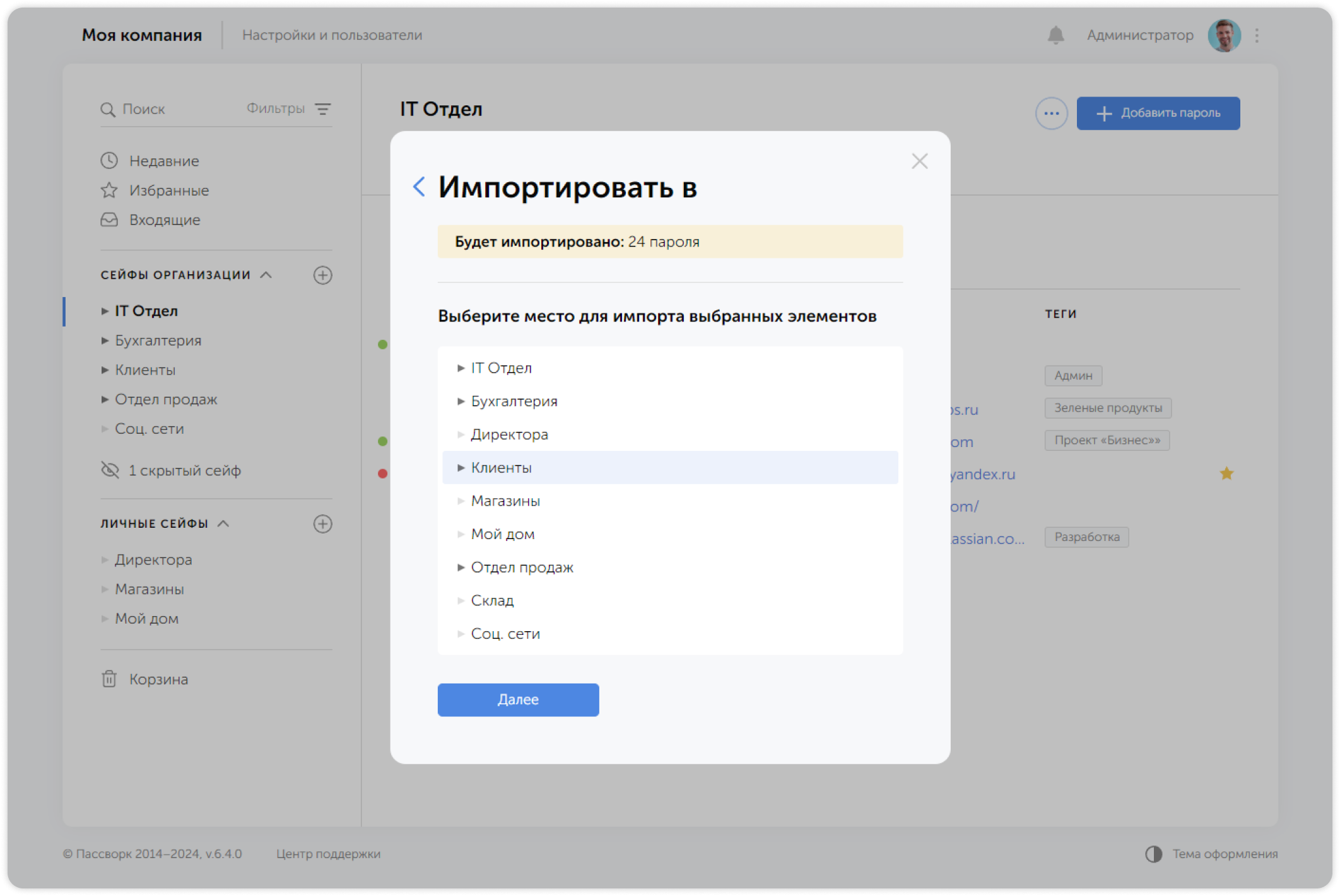Image resolution: width=1340 pixels, height=896 pixels.
Task: Open the filters icon next to Фильтры
Action: pyautogui.click(x=324, y=108)
